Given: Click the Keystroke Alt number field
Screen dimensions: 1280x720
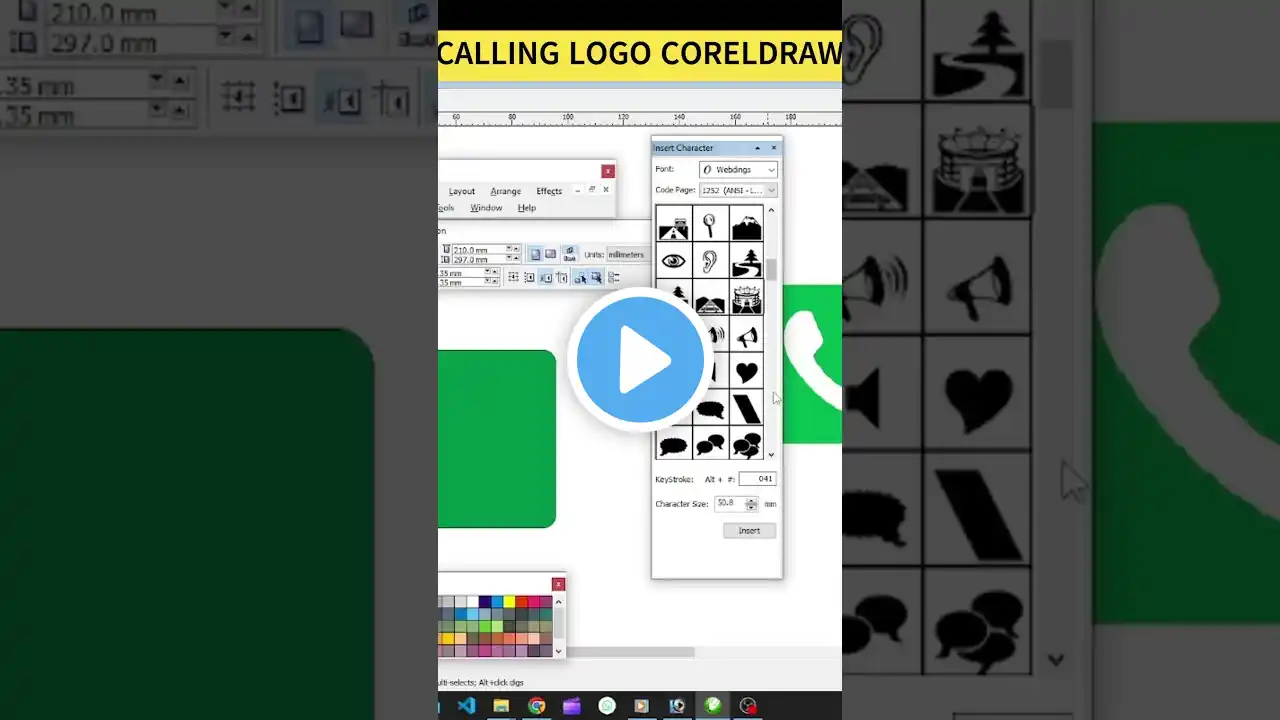Looking at the screenshot, I should (x=758, y=479).
